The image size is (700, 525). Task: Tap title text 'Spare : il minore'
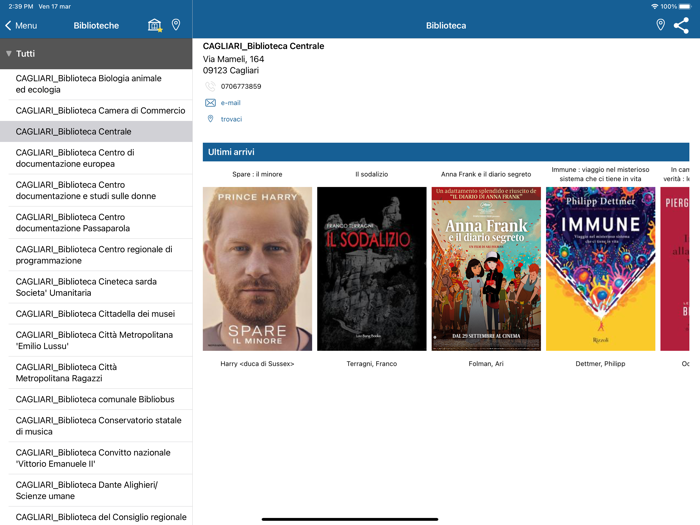click(x=257, y=174)
